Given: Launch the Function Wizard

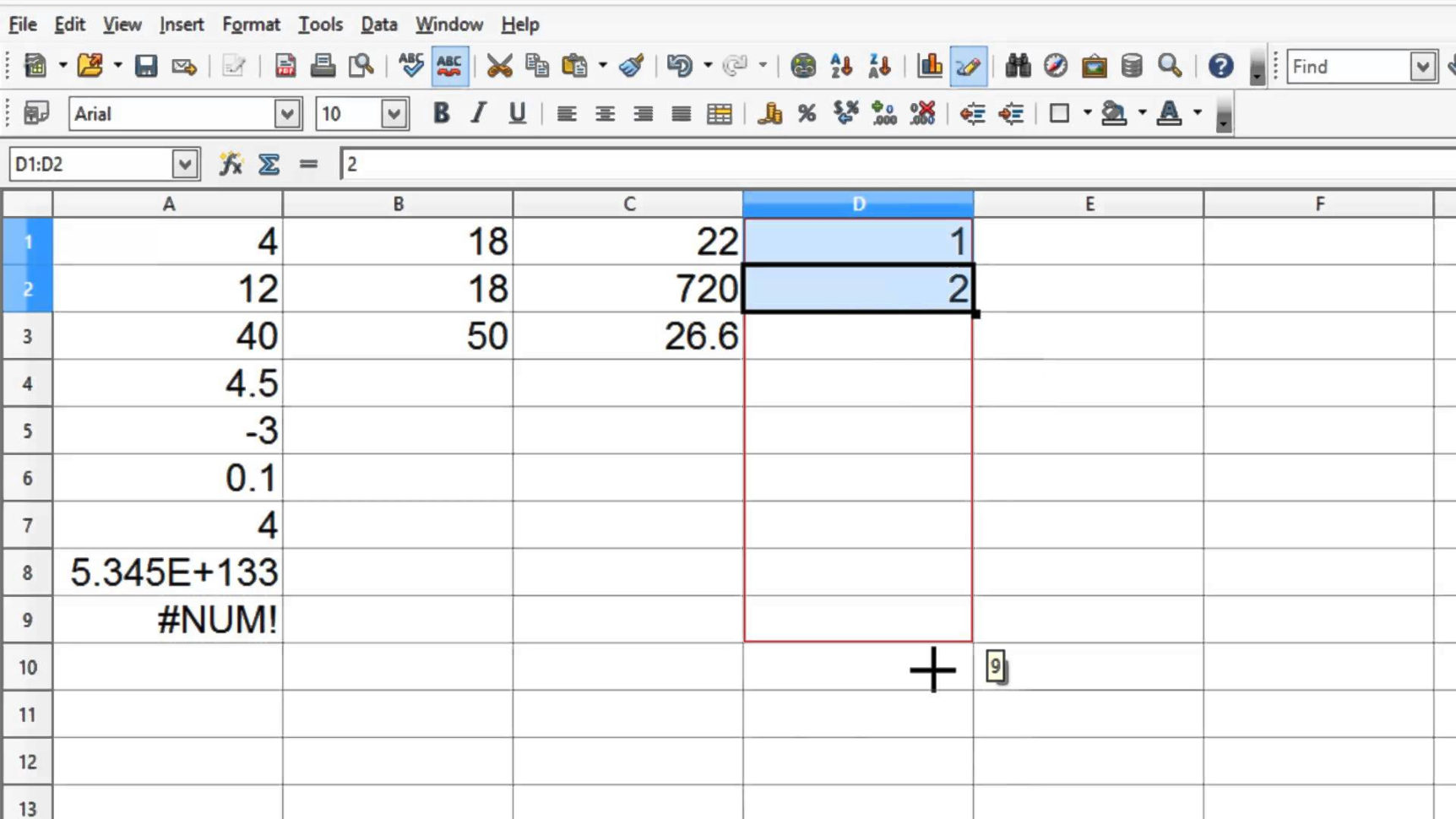Looking at the screenshot, I should [x=229, y=164].
